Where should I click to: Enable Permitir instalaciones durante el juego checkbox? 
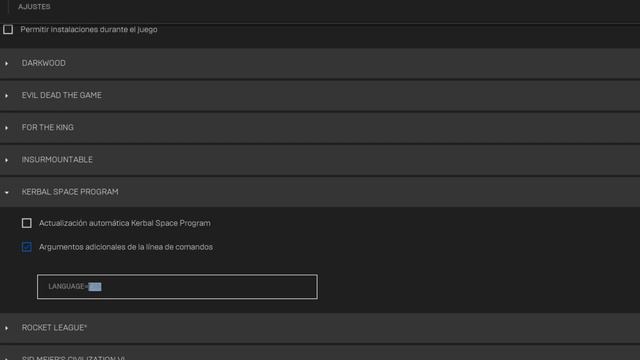pyautogui.click(x=8, y=29)
